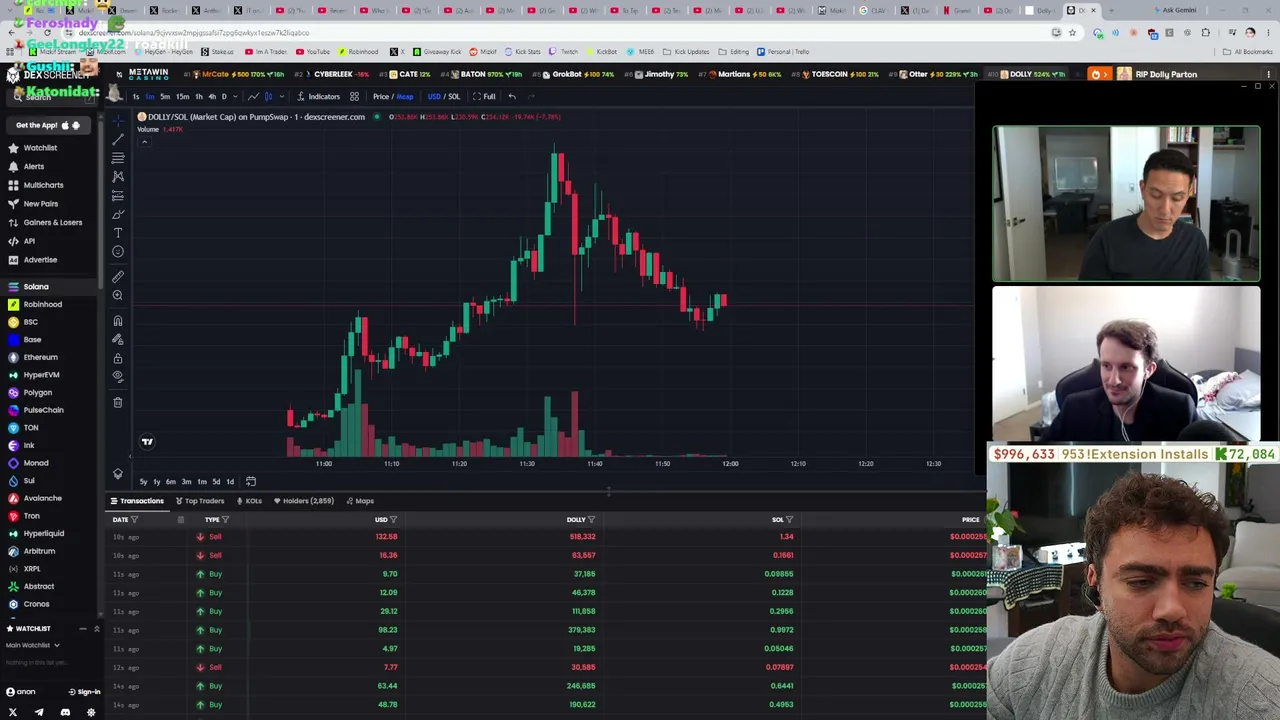The image size is (1280, 720).
Task: Open Gainers & Losers in the sidebar
Action: [52, 223]
